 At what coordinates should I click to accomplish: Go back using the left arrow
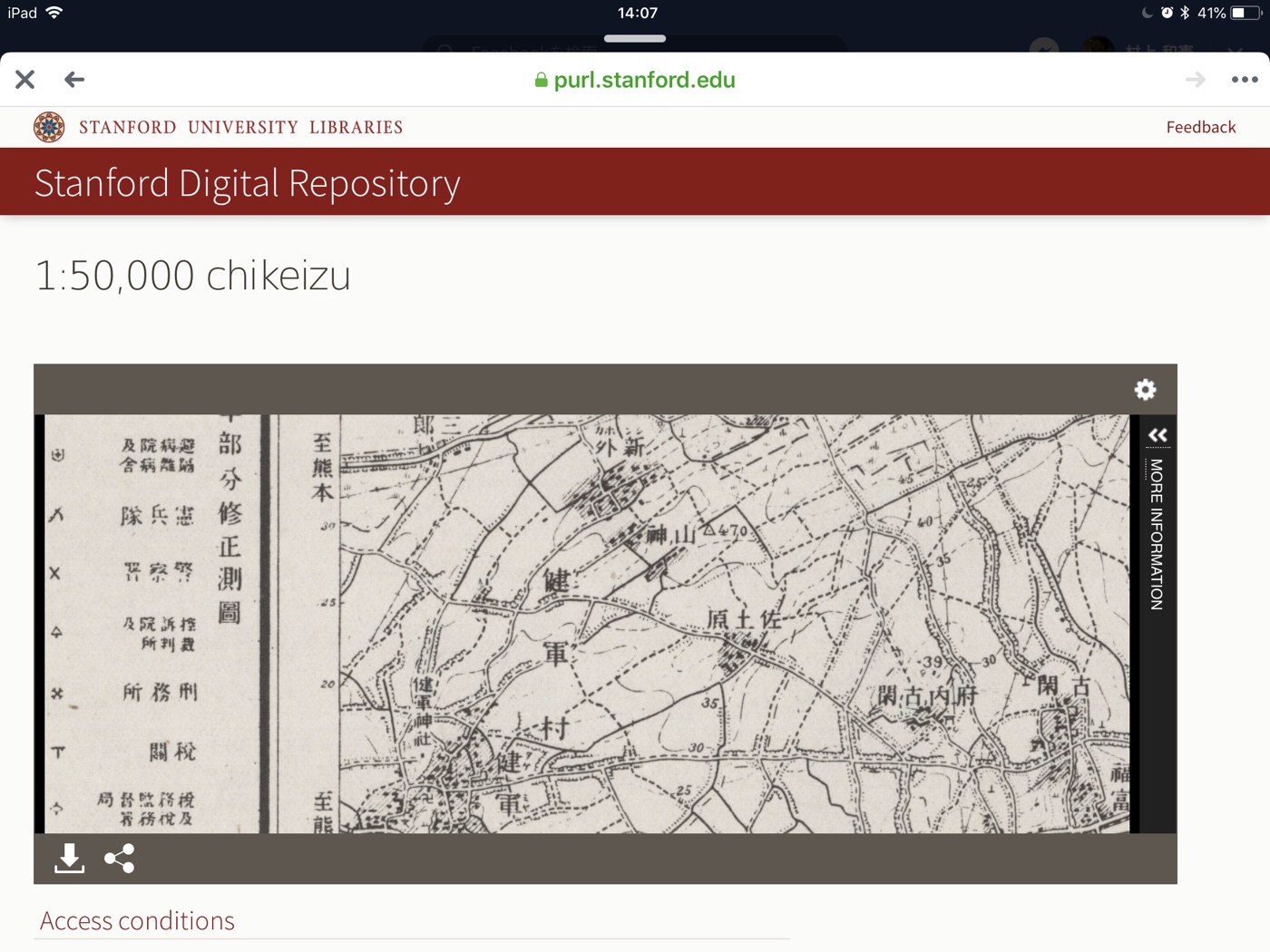(74, 80)
